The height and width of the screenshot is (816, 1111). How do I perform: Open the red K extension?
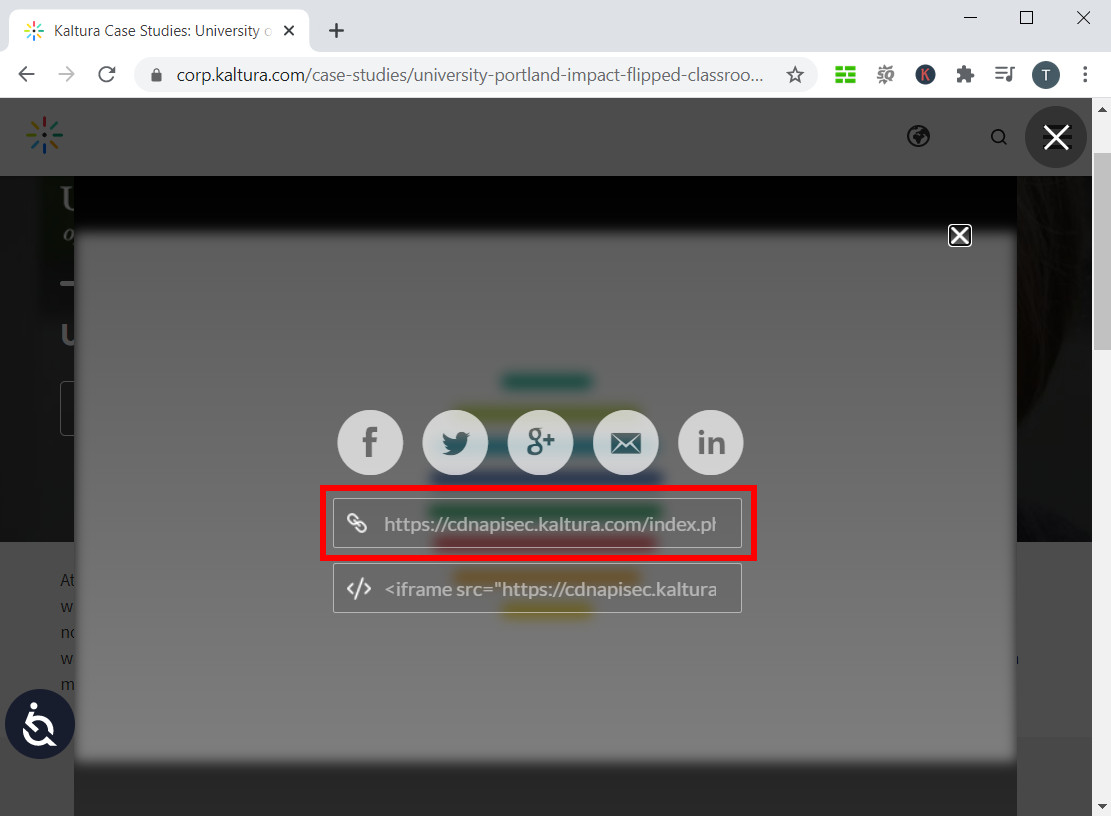[925, 74]
